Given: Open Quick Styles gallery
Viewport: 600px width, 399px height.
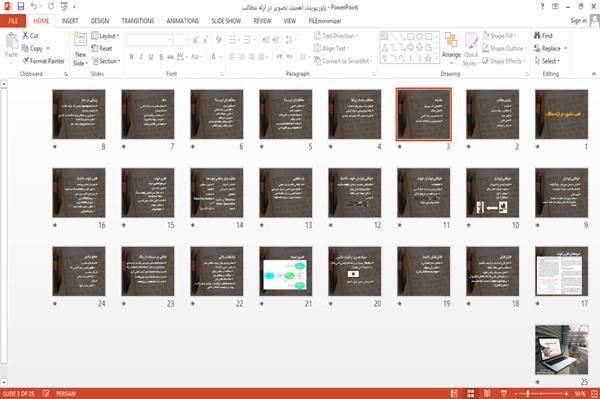Looking at the screenshot, I should [x=471, y=49].
